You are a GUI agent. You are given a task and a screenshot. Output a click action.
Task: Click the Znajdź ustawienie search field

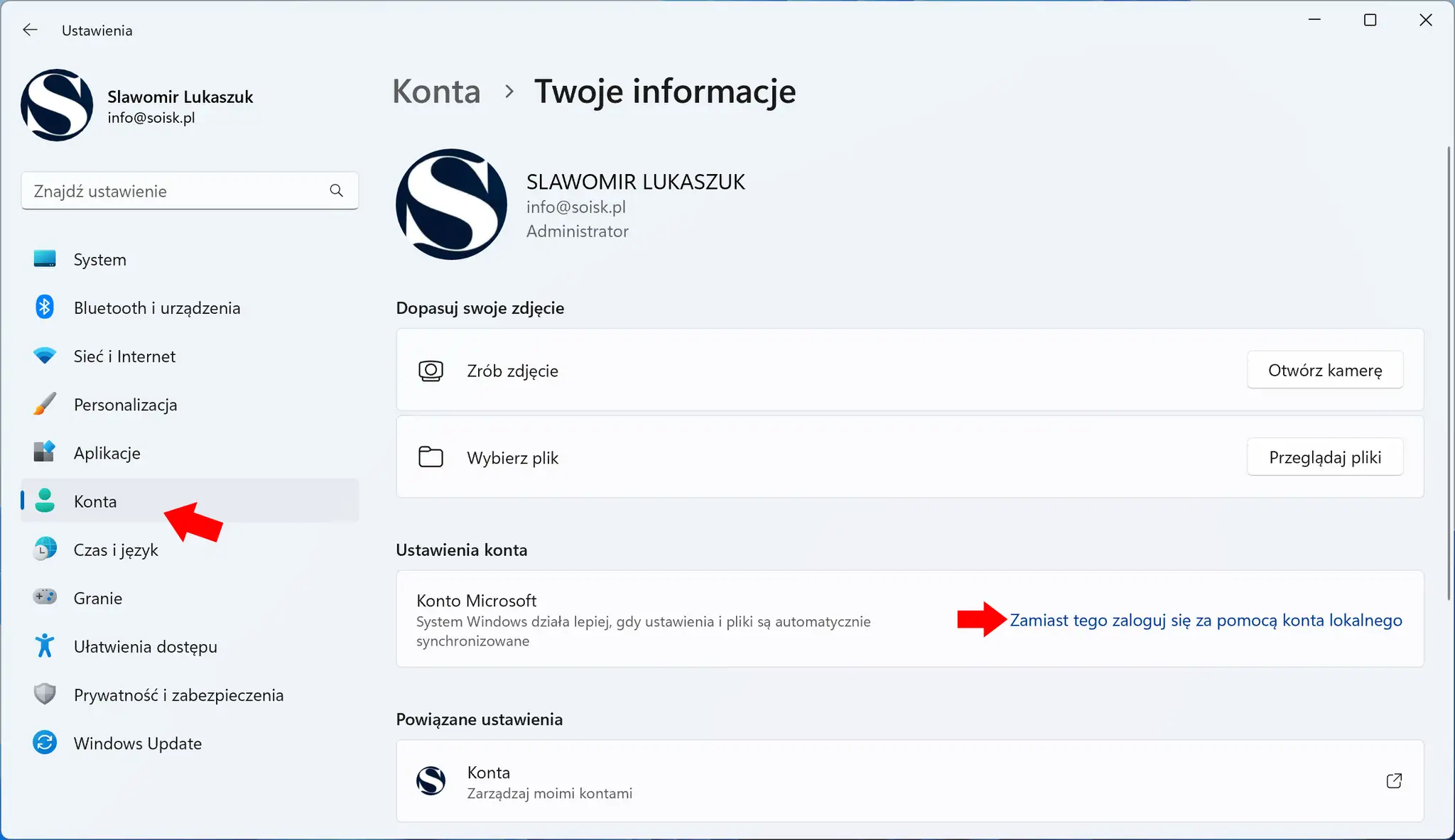(190, 190)
